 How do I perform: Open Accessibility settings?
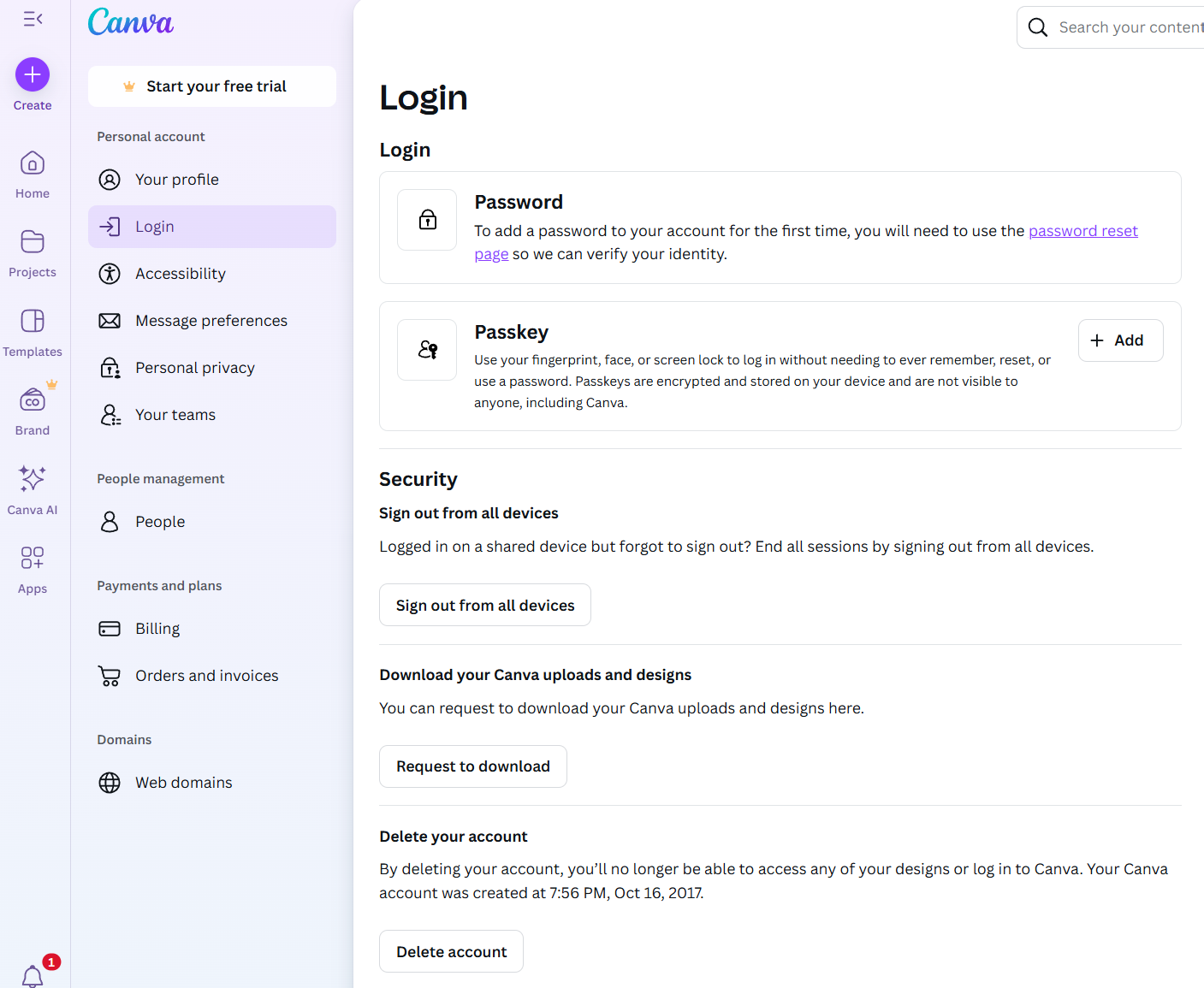(x=212, y=274)
